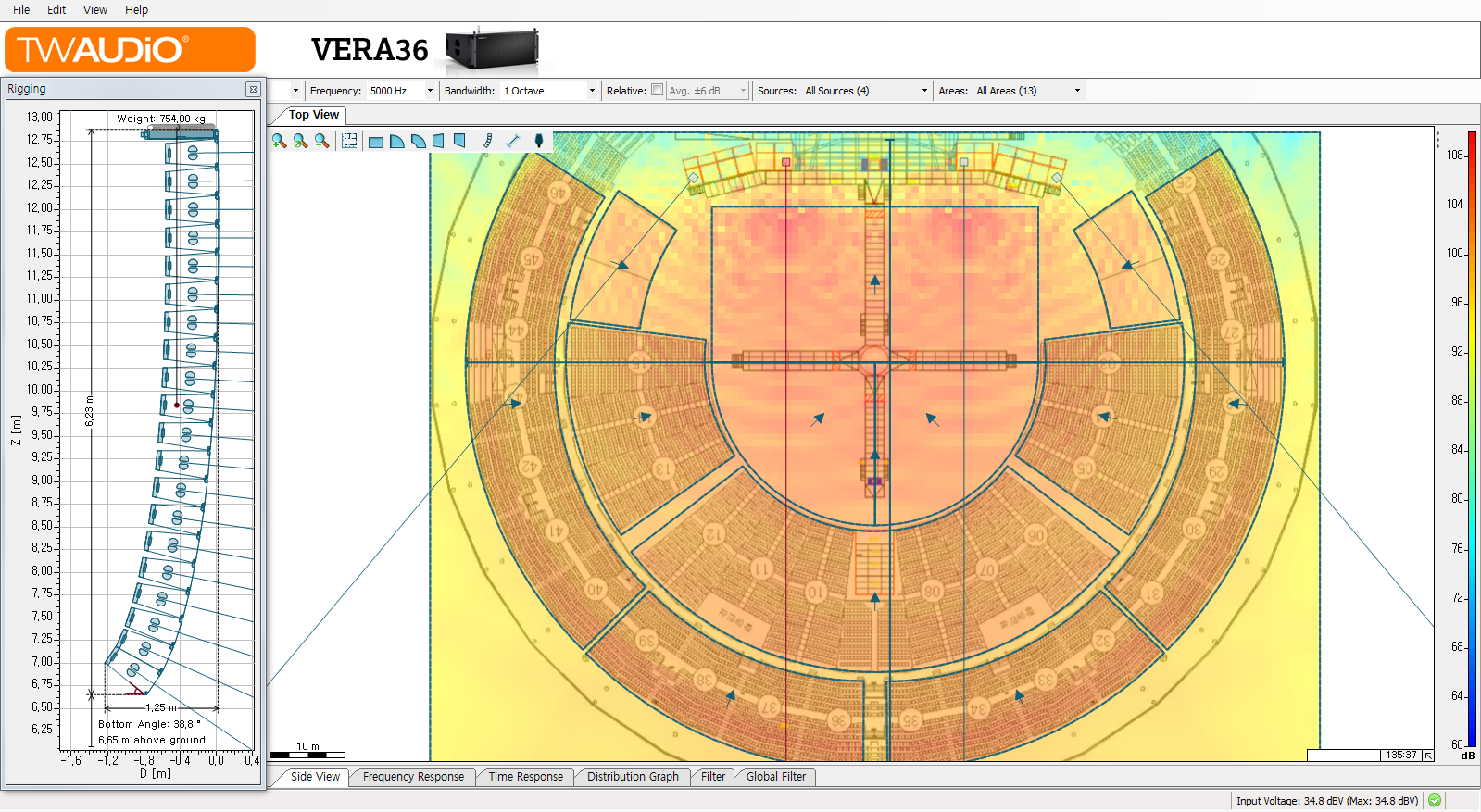Click the 1,25 m depth dimension label
This screenshot has height=812, width=1481.
[160, 707]
